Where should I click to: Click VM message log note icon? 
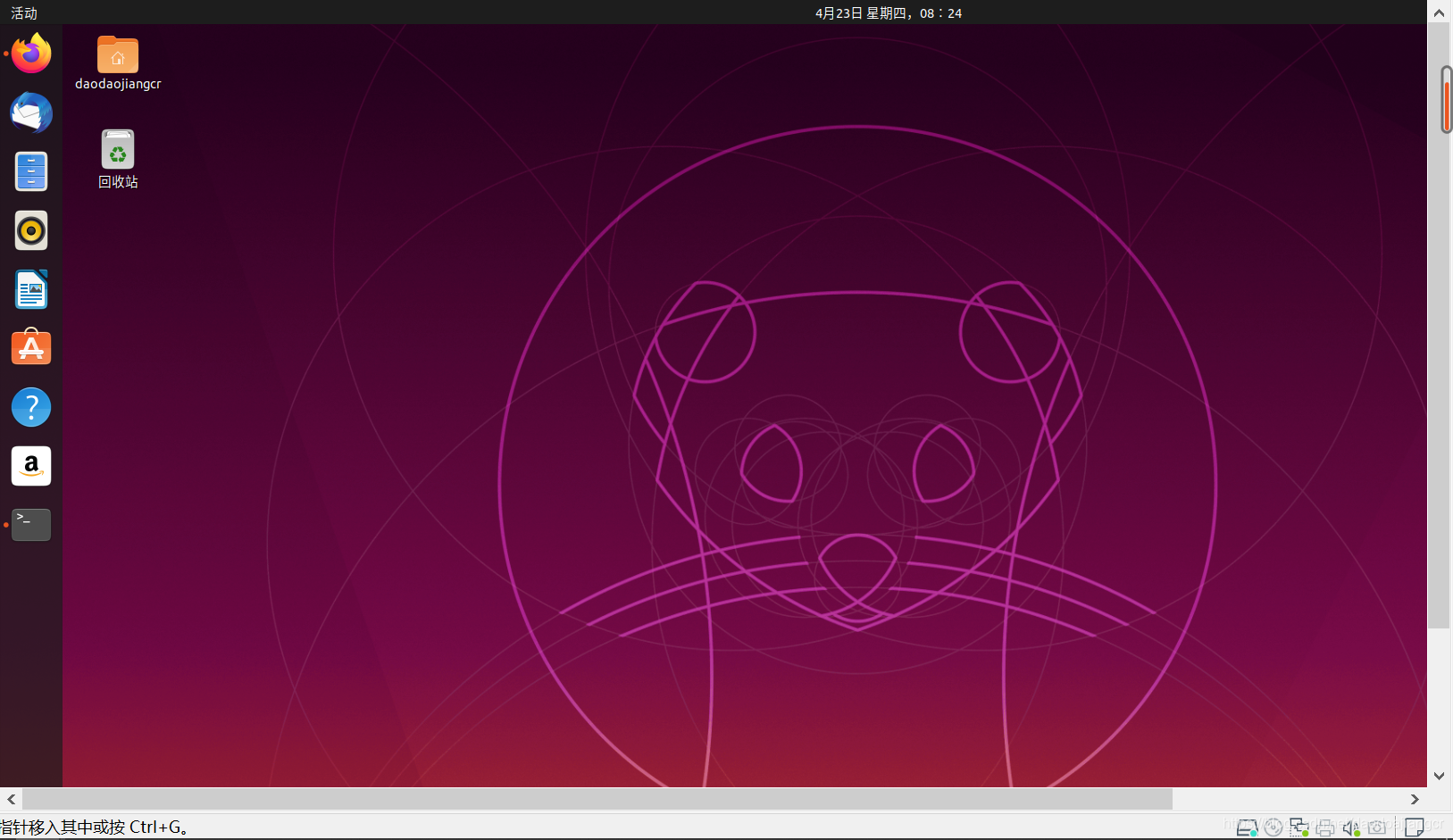click(x=1415, y=828)
